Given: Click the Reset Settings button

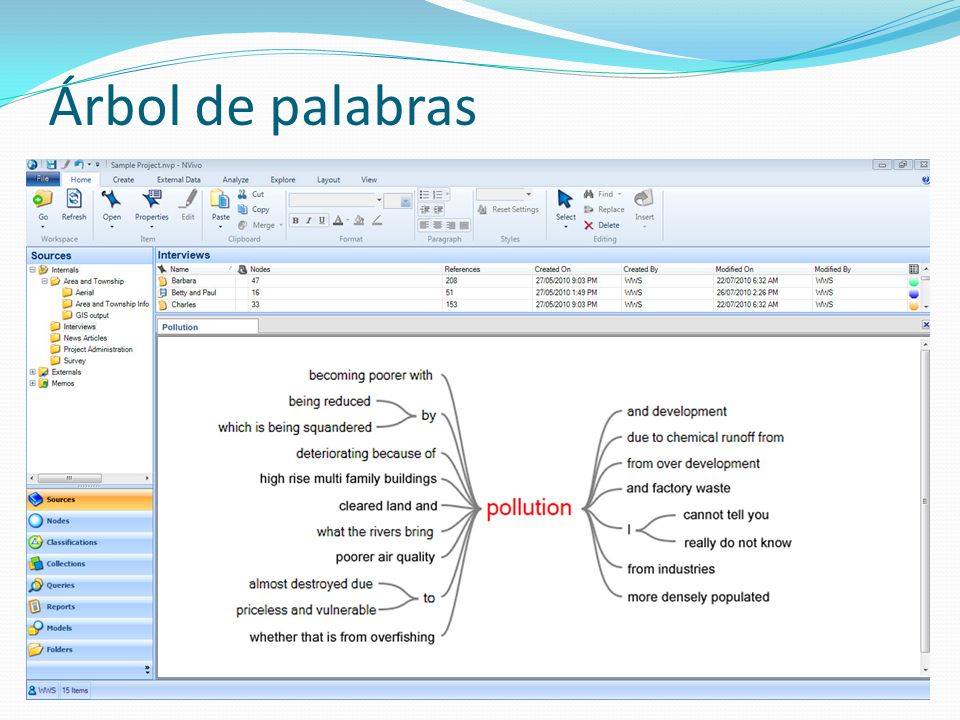Looking at the screenshot, I should 508,209.
